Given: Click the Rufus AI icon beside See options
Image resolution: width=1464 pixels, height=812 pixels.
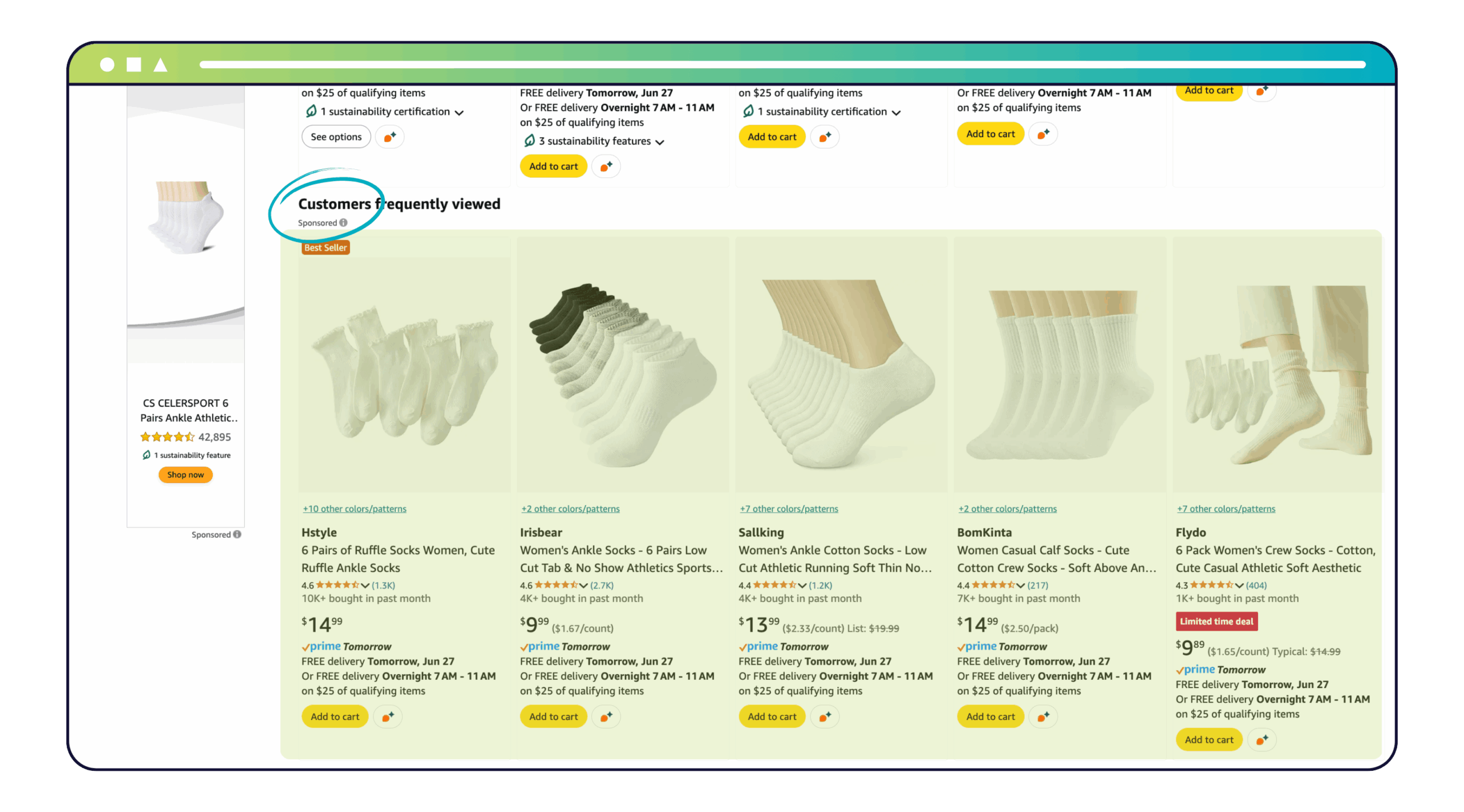Looking at the screenshot, I should coord(389,137).
